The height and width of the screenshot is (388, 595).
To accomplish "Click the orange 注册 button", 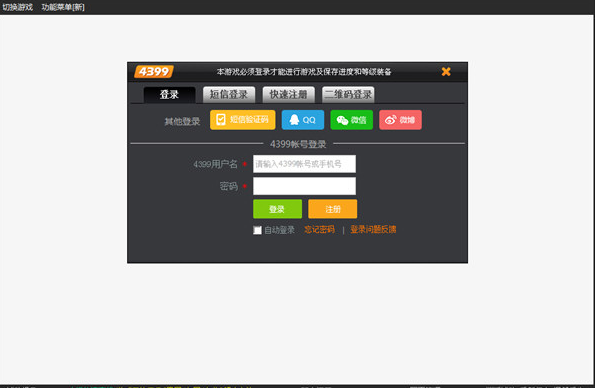I will (332, 209).
